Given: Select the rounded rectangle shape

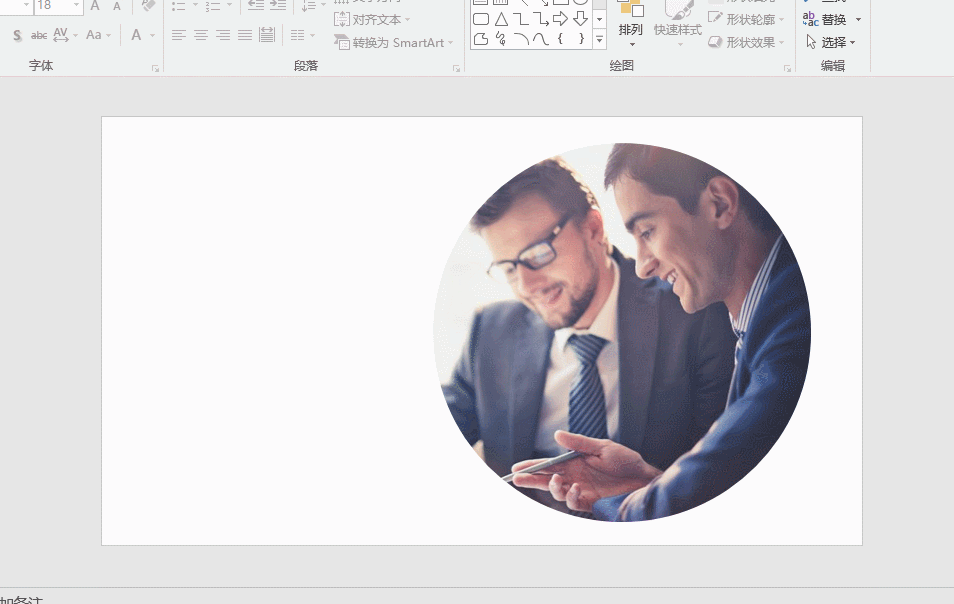Looking at the screenshot, I should [481, 19].
